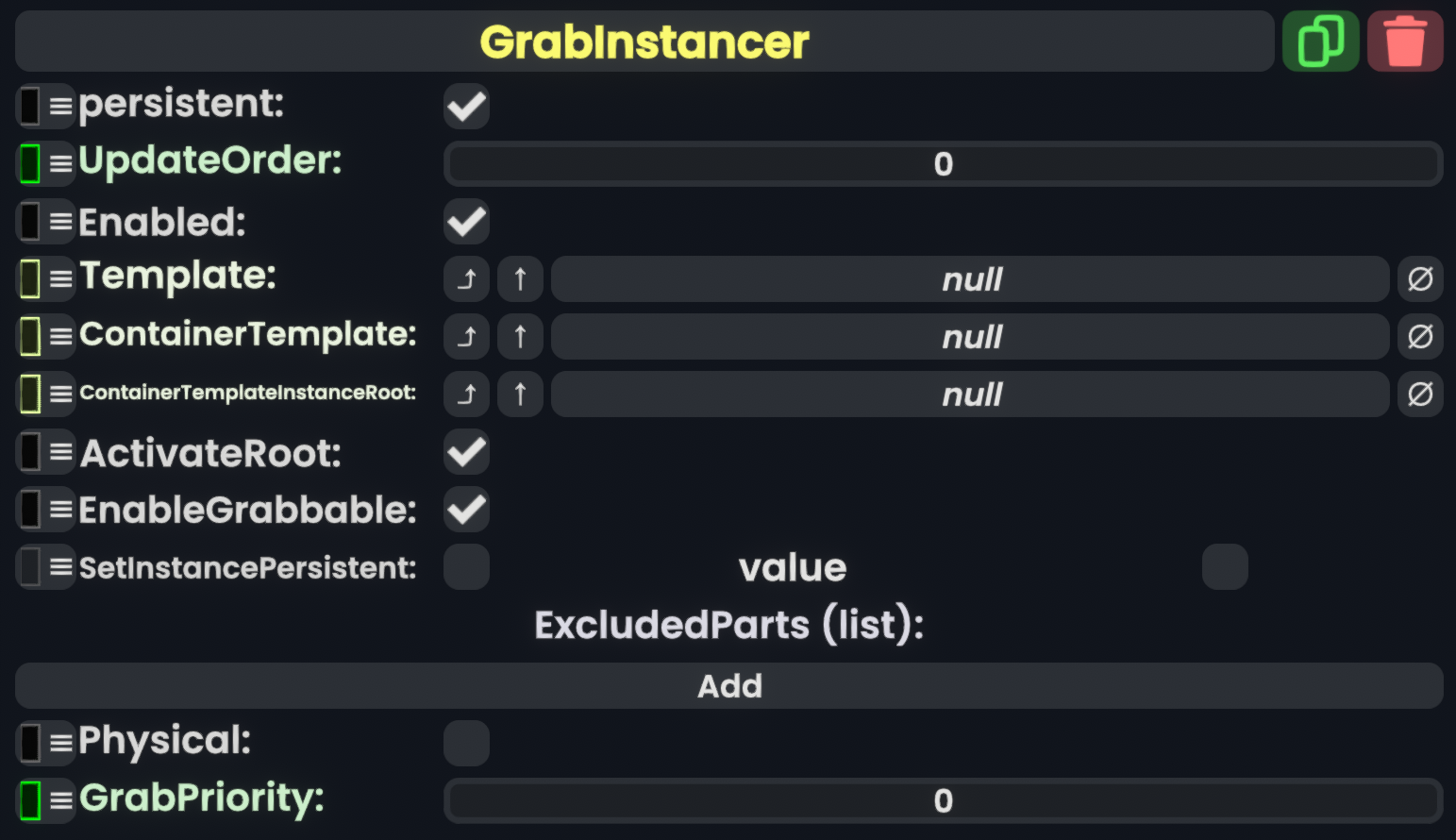Click the red trash delete icon
This screenshot has width=1456, height=840.
point(1404,42)
